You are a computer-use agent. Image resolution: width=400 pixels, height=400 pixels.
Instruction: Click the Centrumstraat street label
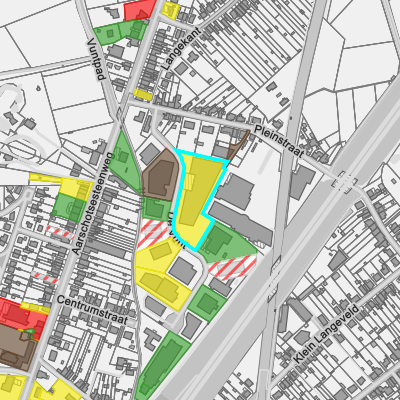tap(92, 310)
